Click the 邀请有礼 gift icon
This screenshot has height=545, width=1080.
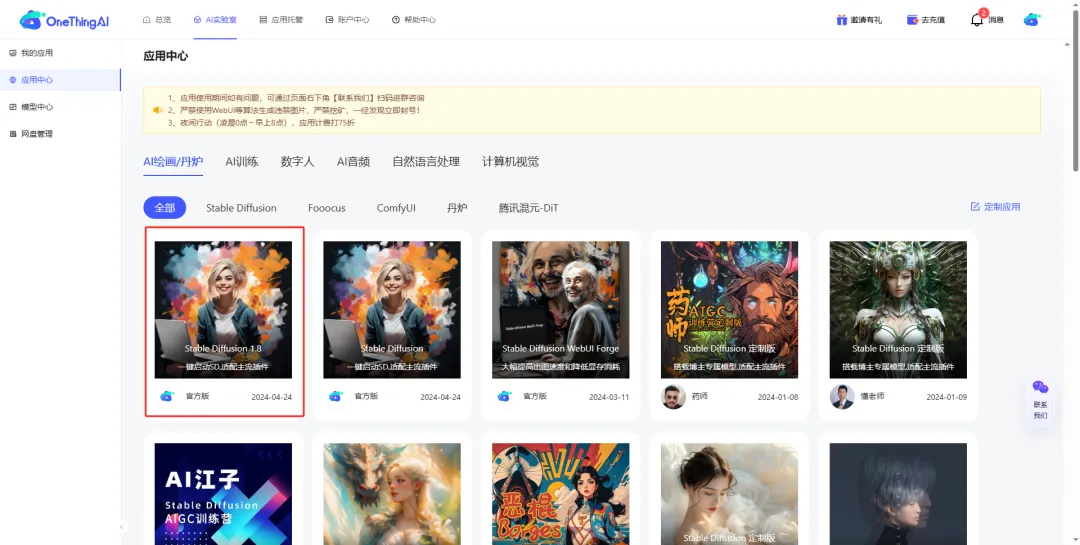pyautogui.click(x=842, y=20)
